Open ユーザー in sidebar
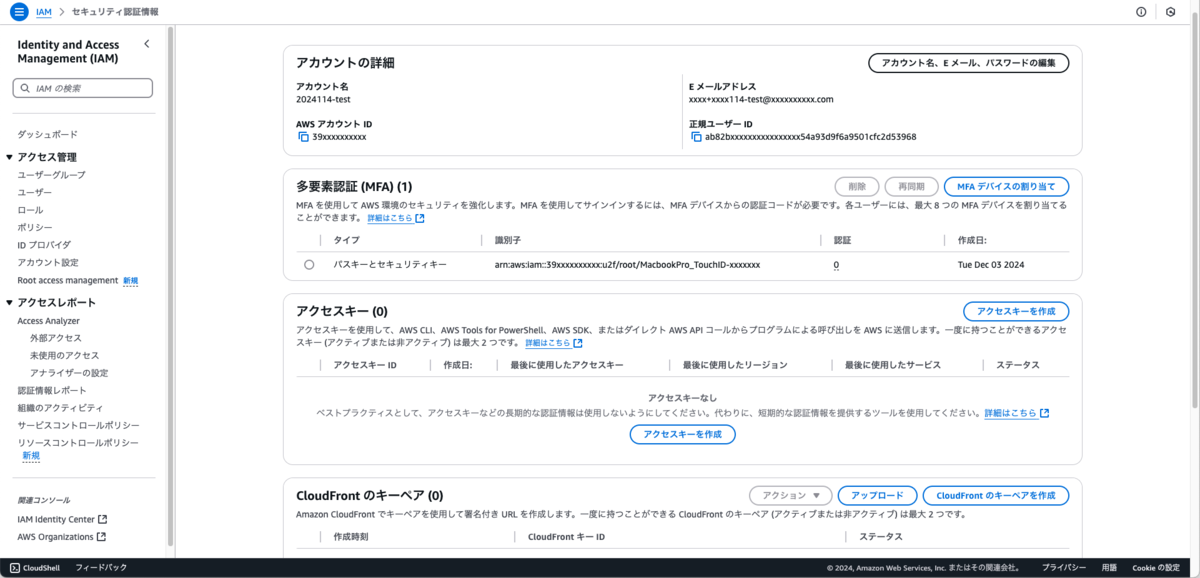Screen dimensions: 1200x578 pyautogui.click(x=34, y=192)
